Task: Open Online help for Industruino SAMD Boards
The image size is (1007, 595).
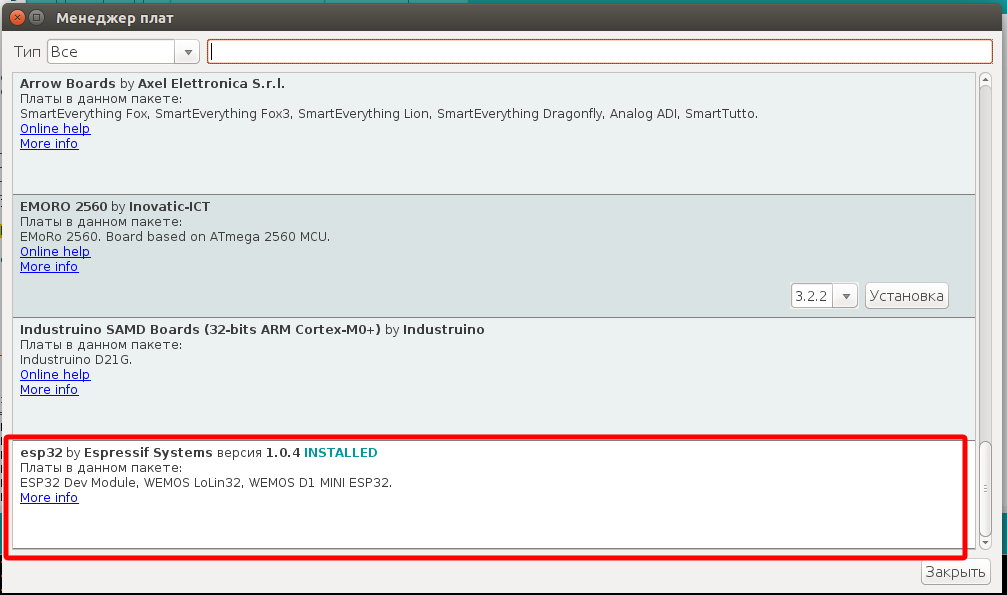Action: coord(55,375)
